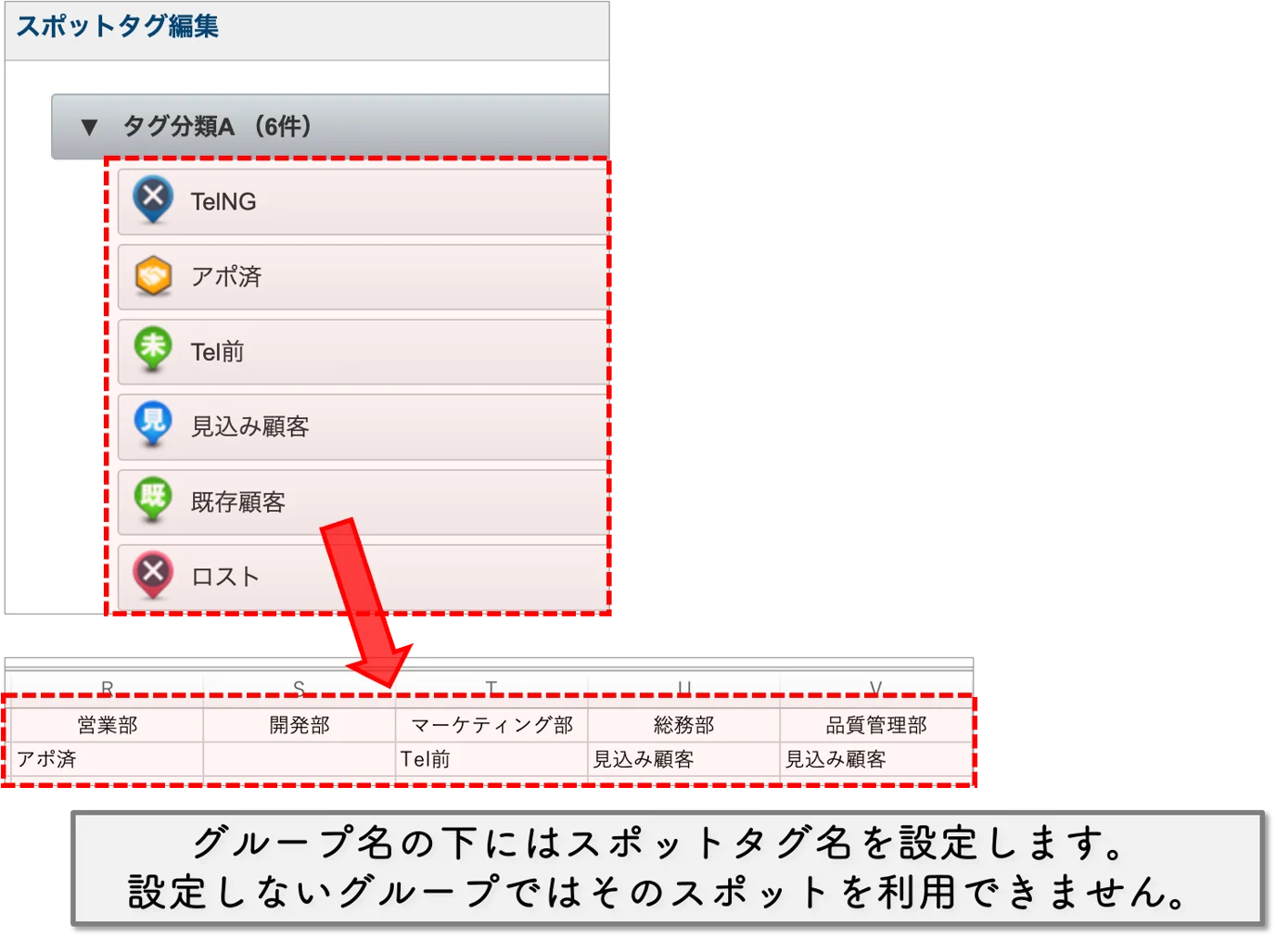The width and height of the screenshot is (1276, 952).
Task: Click the empty cell under 開発部
Action: (x=300, y=759)
